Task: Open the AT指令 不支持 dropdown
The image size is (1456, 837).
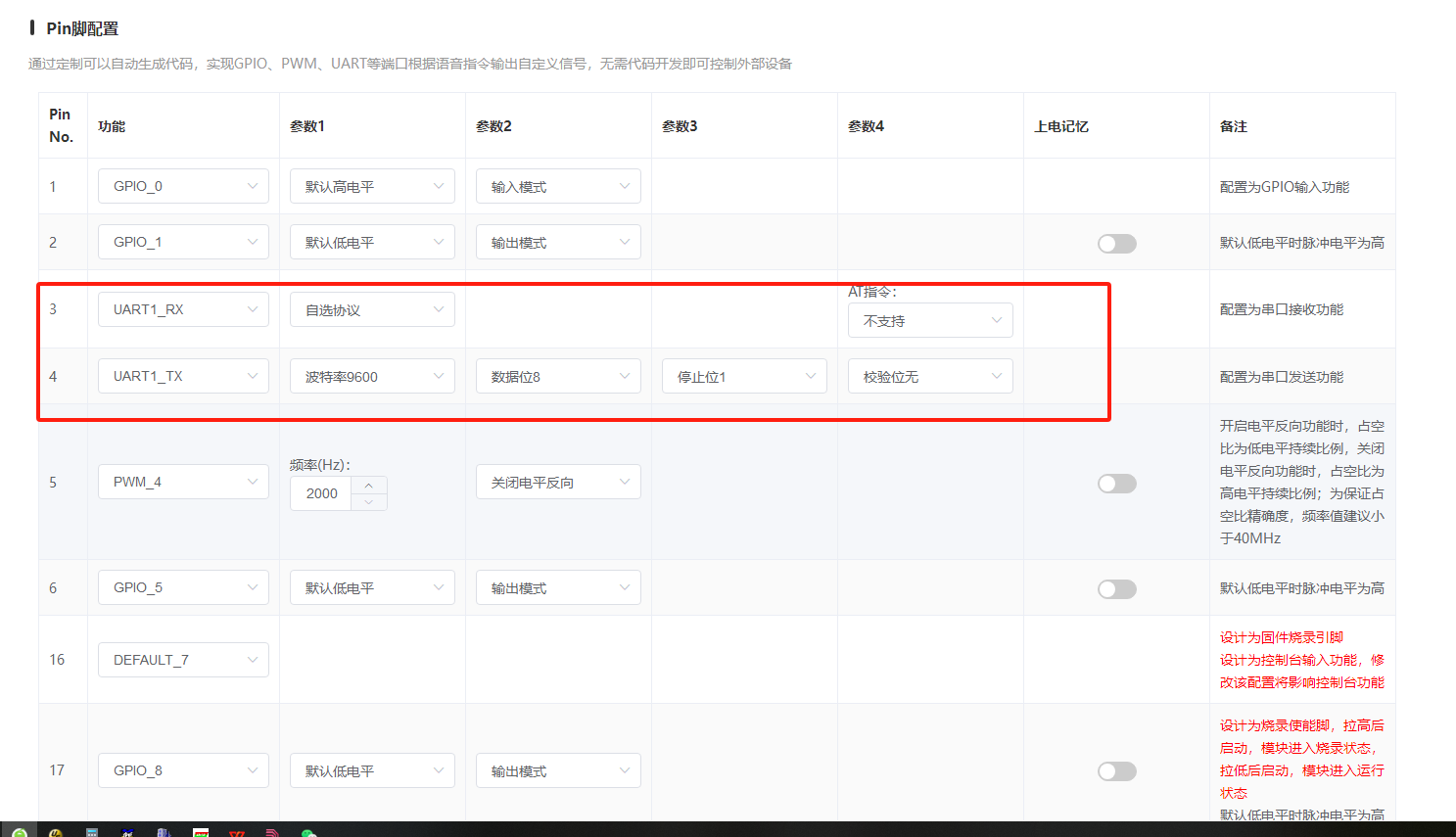Action: click(929, 321)
